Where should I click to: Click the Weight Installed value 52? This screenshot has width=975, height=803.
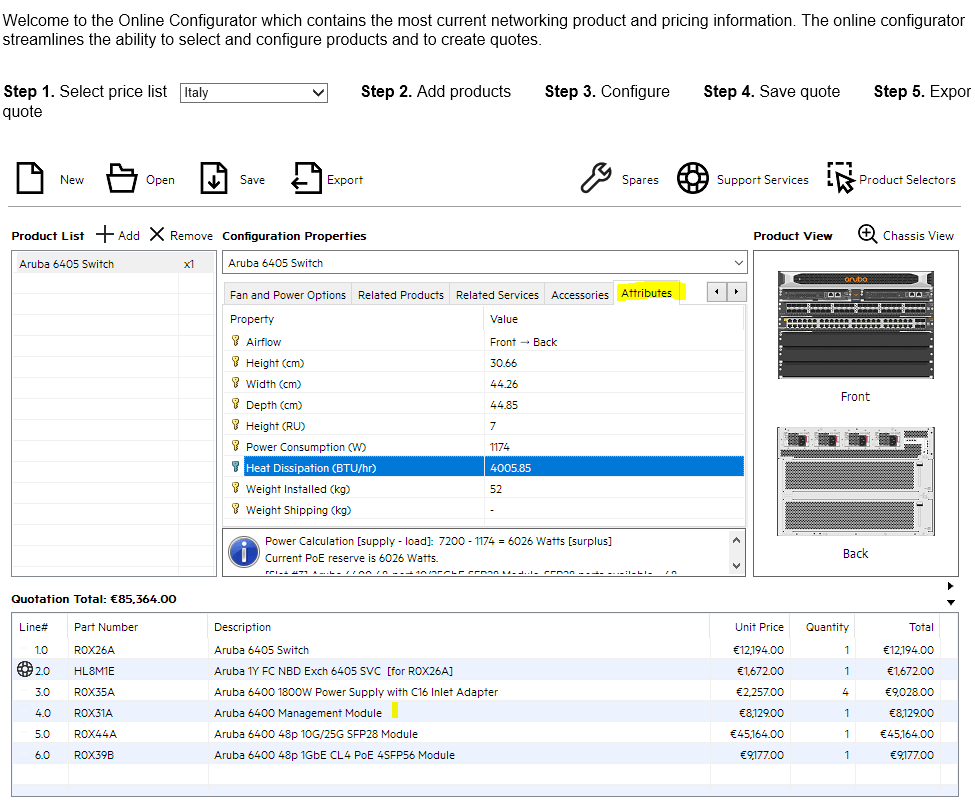(x=496, y=489)
